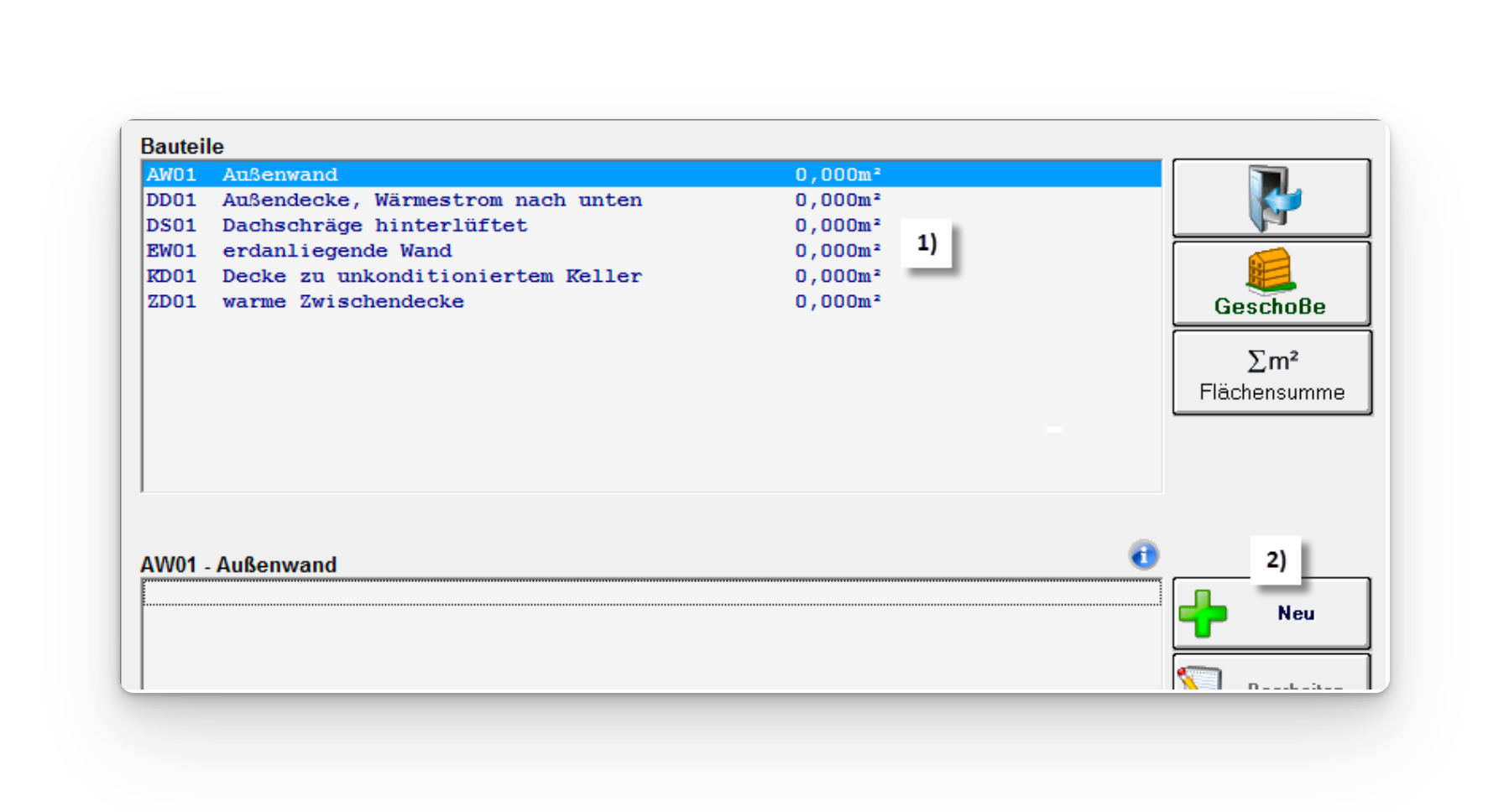
Task: Select DD01 Außendecke, Wärmestrom nach unten
Action: pyautogui.click(x=652, y=200)
